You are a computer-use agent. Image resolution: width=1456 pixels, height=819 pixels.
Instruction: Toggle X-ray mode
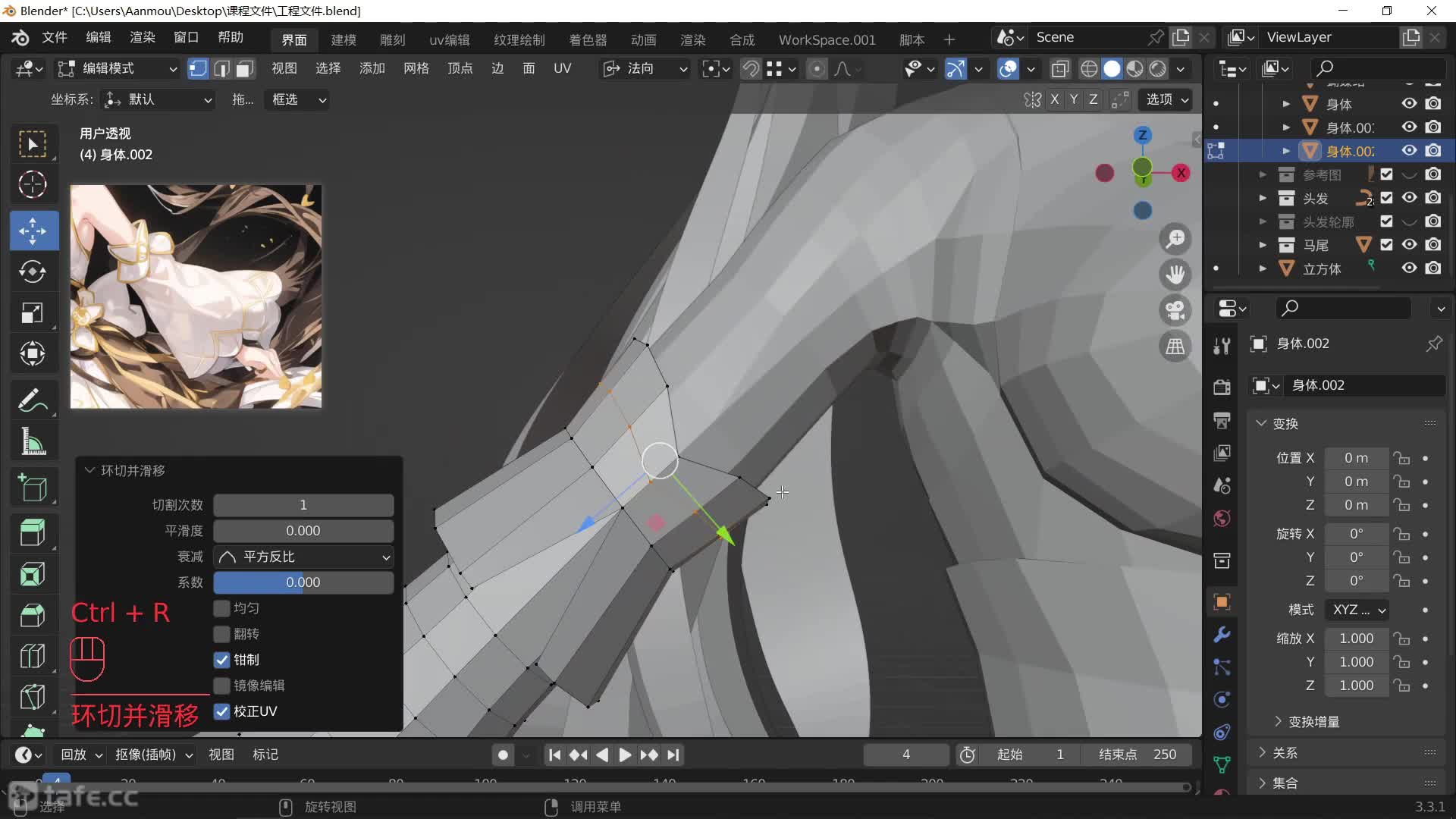[x=1059, y=69]
